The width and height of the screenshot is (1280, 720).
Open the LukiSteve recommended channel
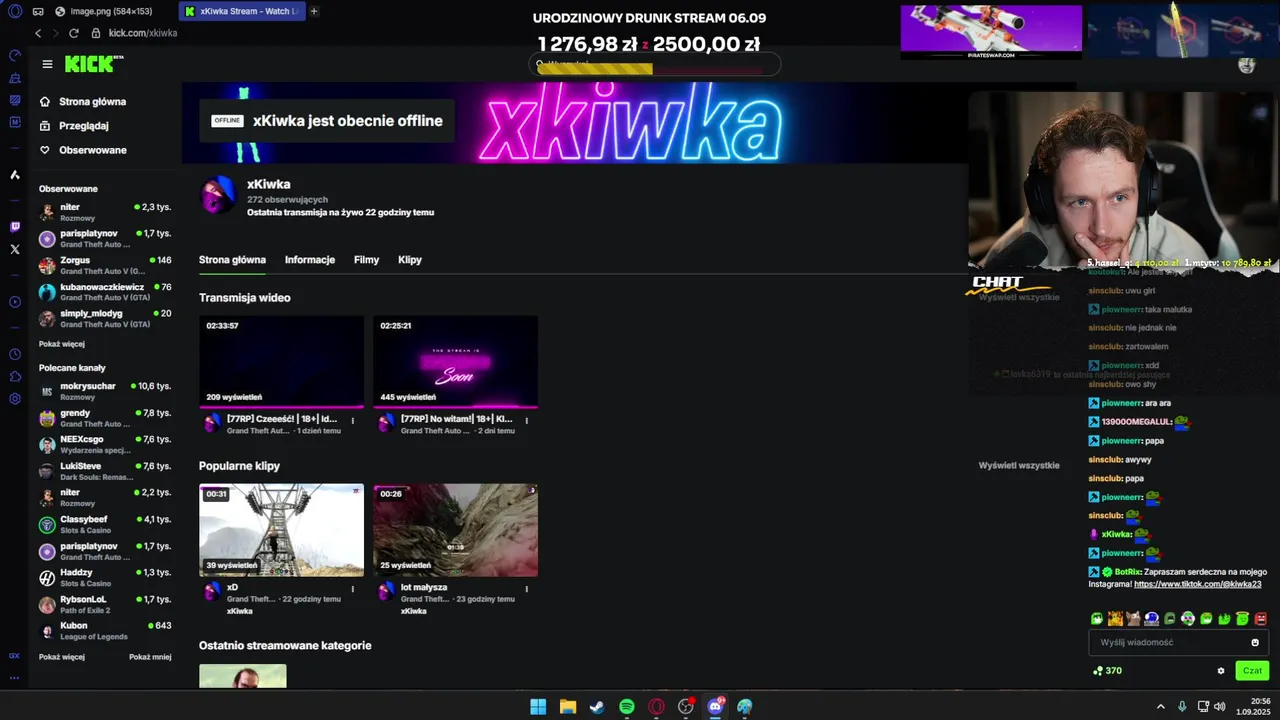tap(105, 471)
